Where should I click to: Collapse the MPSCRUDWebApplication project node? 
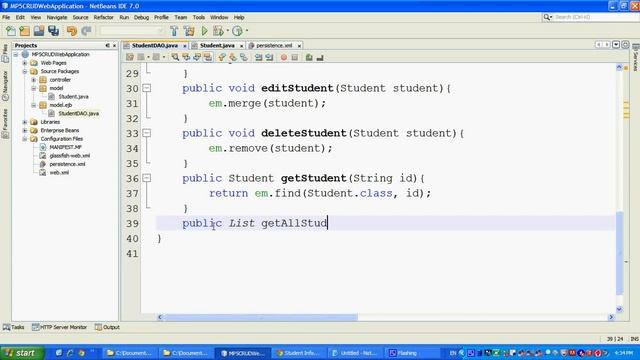16,54
